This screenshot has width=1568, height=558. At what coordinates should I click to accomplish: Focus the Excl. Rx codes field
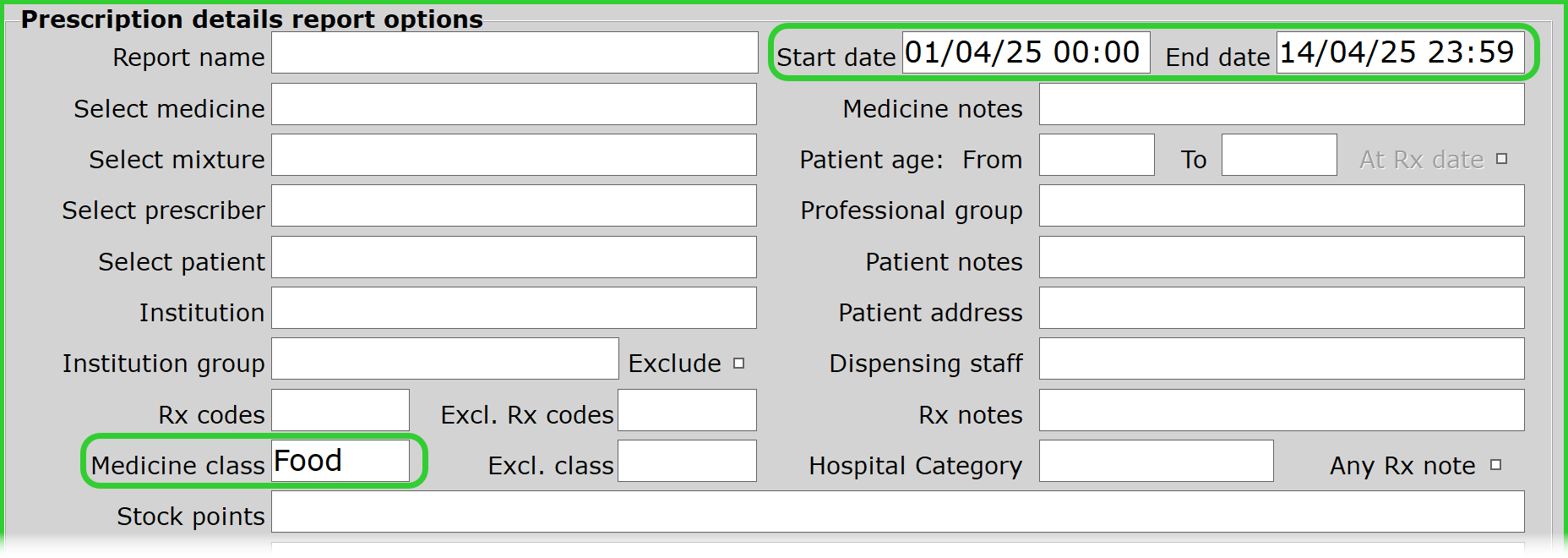pyautogui.click(x=687, y=411)
